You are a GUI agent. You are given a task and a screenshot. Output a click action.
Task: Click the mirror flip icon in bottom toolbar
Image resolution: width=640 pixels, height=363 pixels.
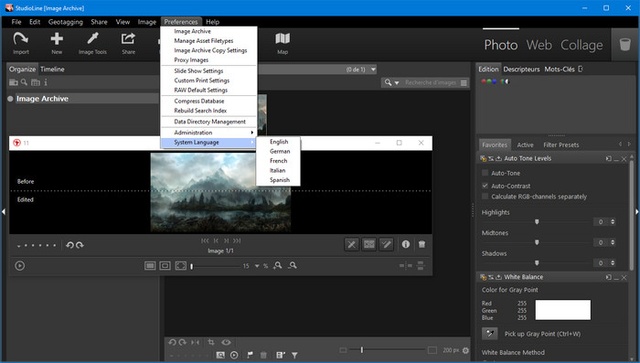[x=196, y=342]
